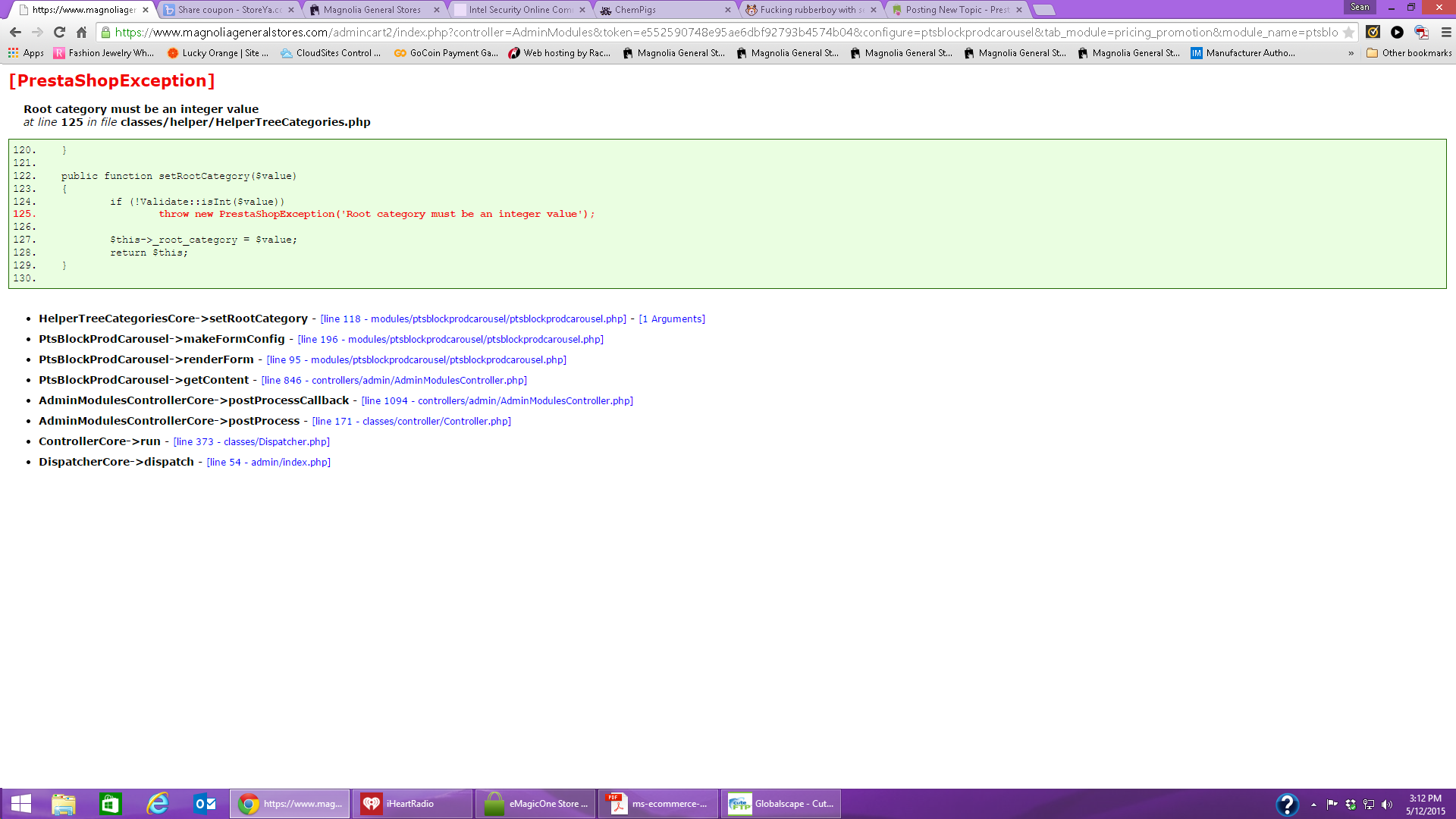Screen dimensions: 1456x819
Task: Open Other bookmarks folder
Action: [x=1409, y=53]
